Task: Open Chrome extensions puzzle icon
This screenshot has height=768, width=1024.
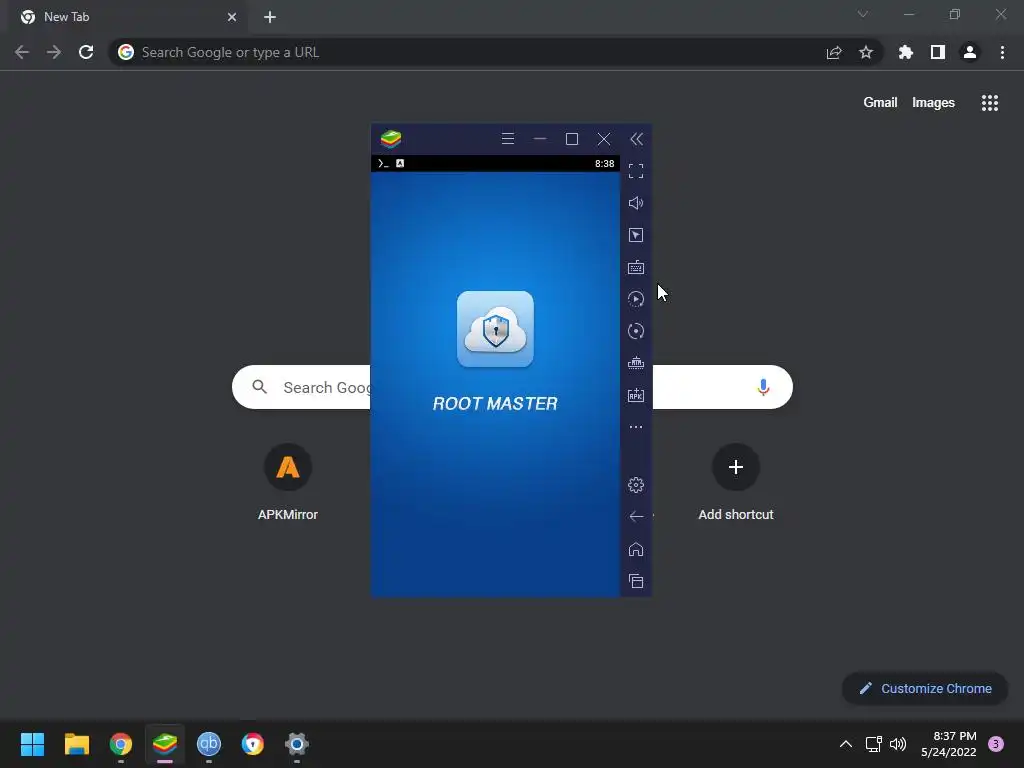Action: (x=905, y=52)
